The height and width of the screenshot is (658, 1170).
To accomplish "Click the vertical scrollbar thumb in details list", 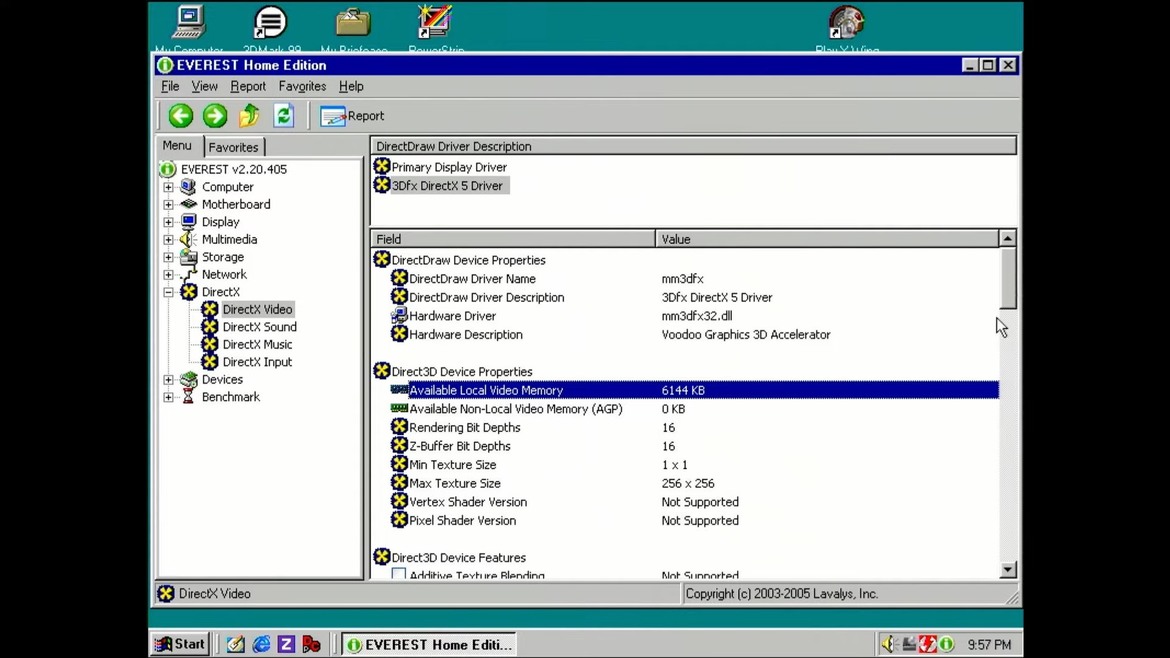I will coord(1007,278).
